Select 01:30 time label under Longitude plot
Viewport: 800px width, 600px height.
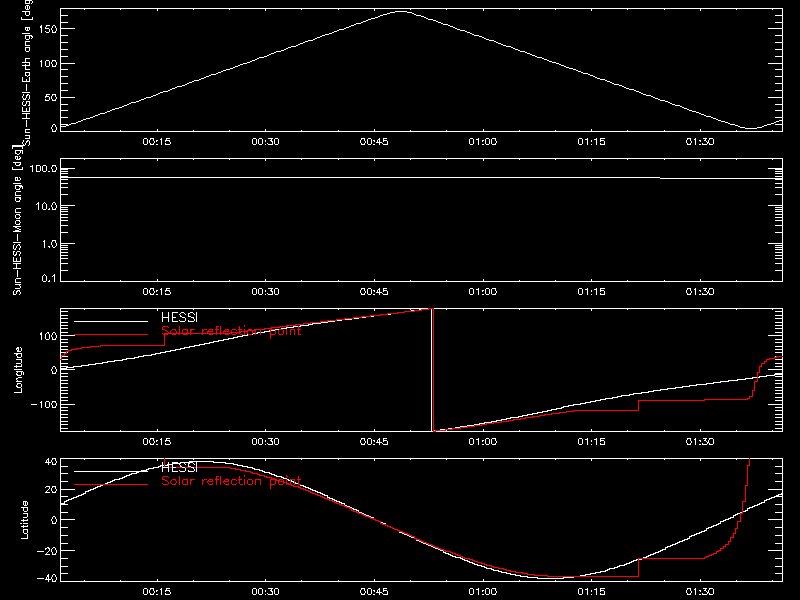point(700,442)
